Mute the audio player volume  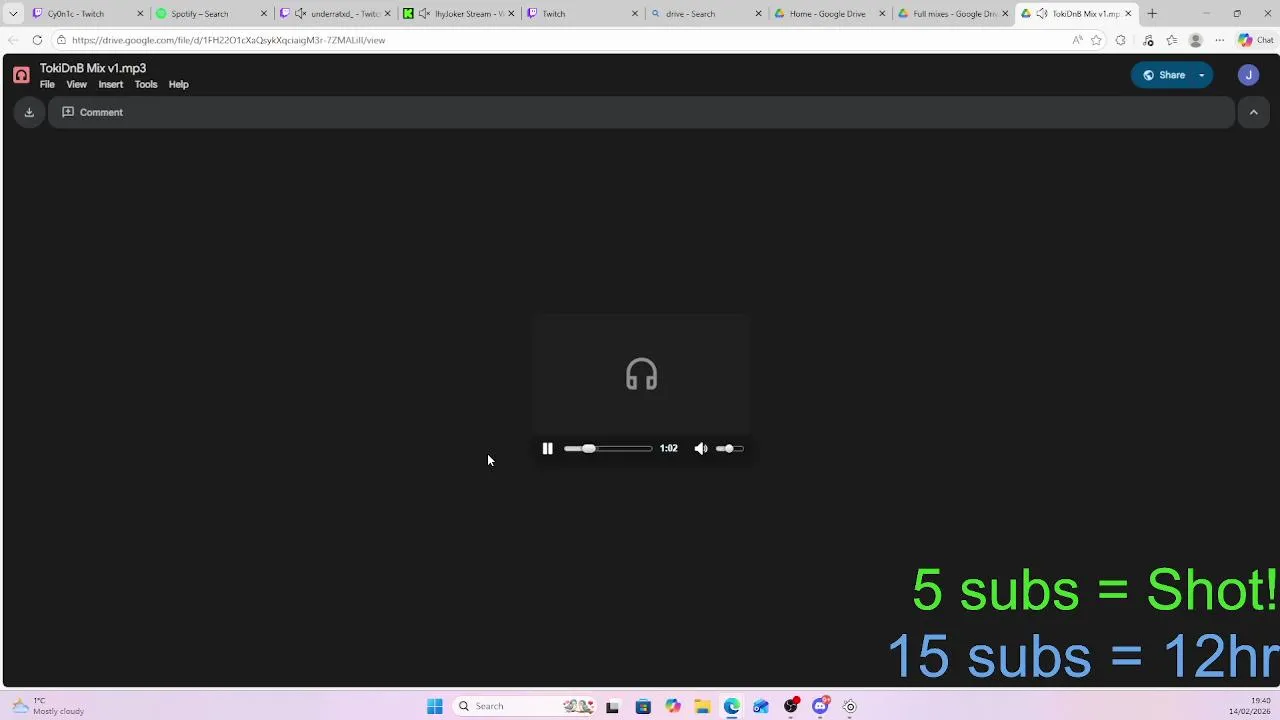[x=701, y=449]
